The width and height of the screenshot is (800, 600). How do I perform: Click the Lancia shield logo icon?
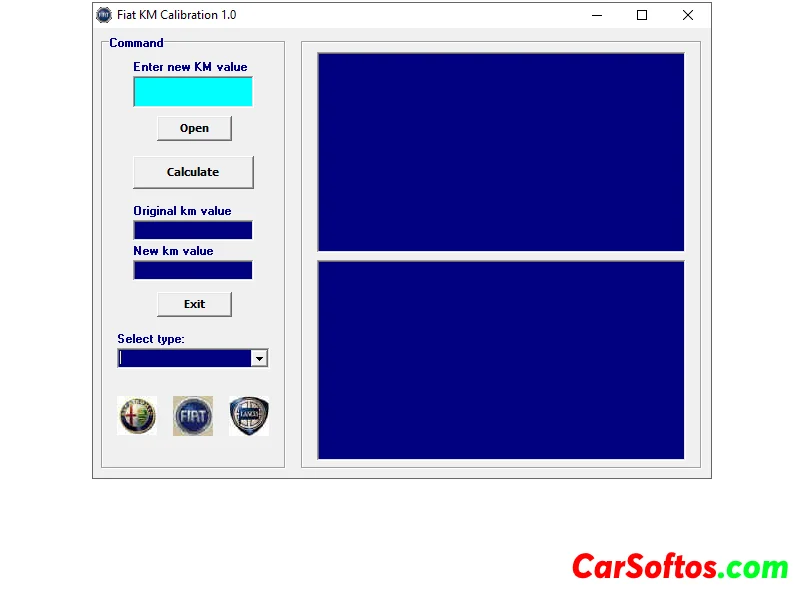249,415
